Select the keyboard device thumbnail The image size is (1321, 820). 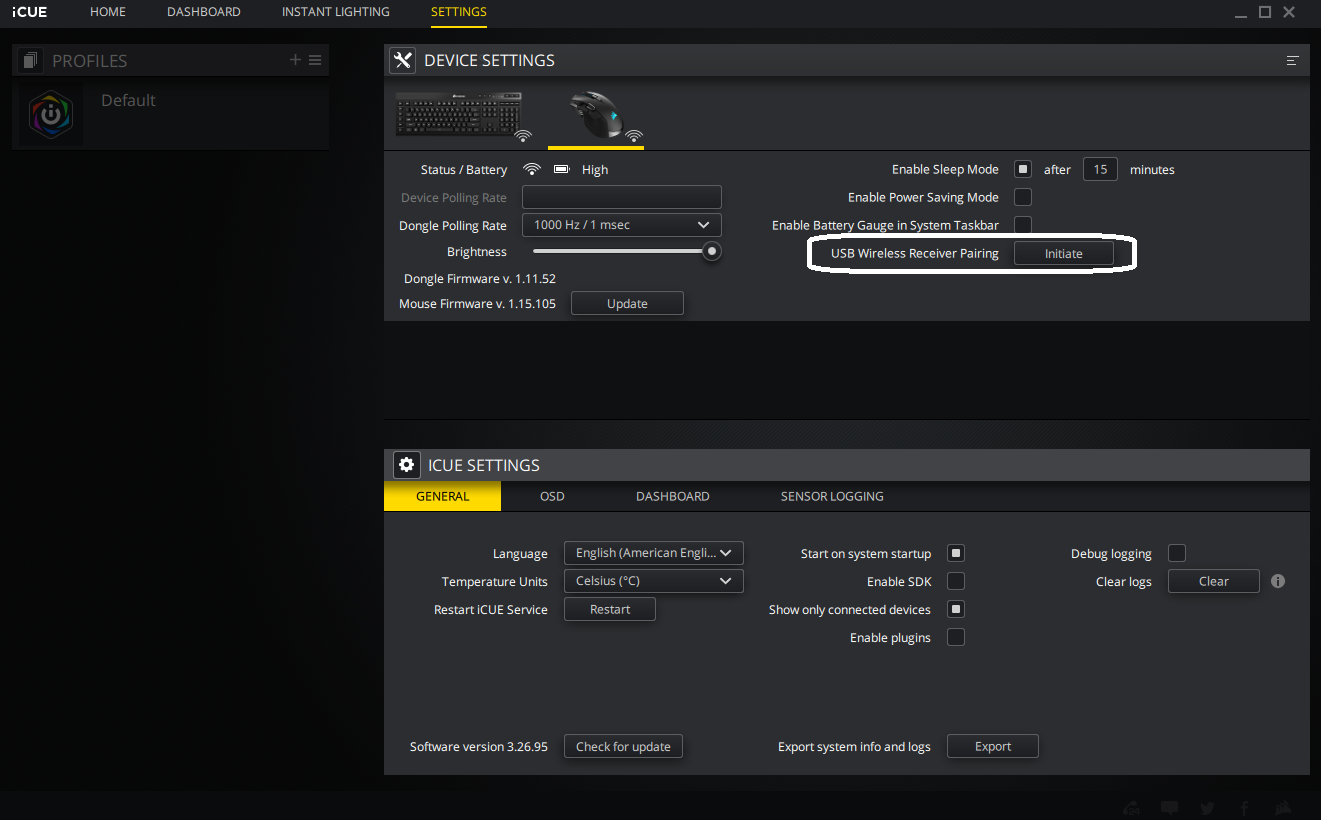[x=460, y=115]
